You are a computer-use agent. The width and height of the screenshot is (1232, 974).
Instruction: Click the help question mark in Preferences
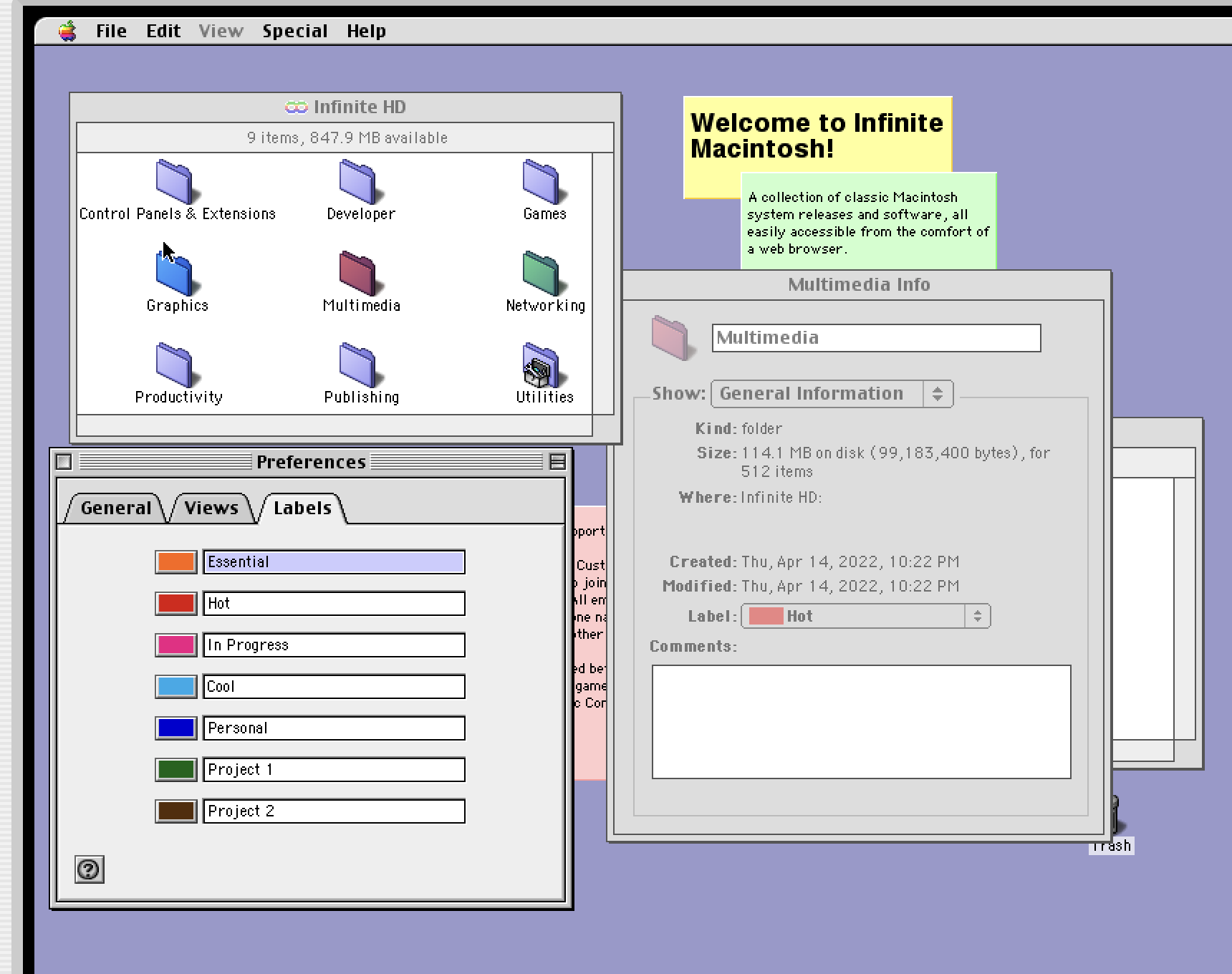coord(90,869)
